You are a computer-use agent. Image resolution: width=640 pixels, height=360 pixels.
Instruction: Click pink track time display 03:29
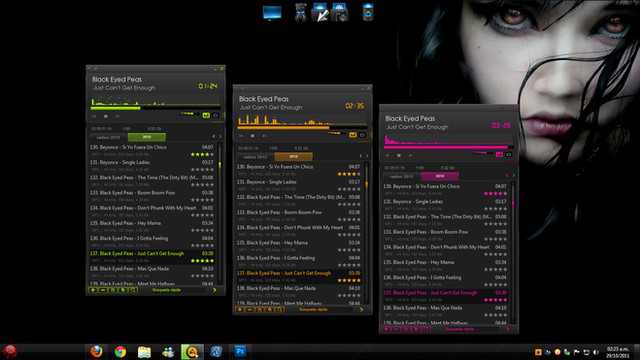[501, 125]
